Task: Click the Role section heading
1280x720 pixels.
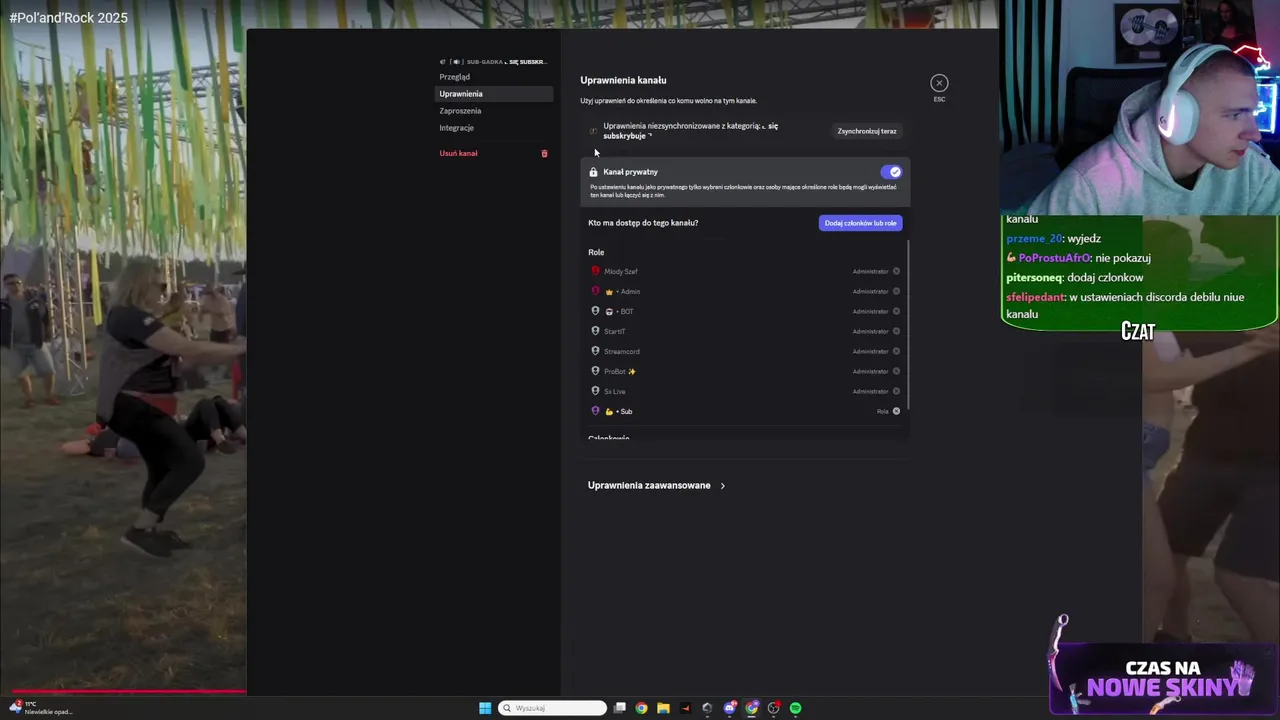Action: [x=596, y=252]
